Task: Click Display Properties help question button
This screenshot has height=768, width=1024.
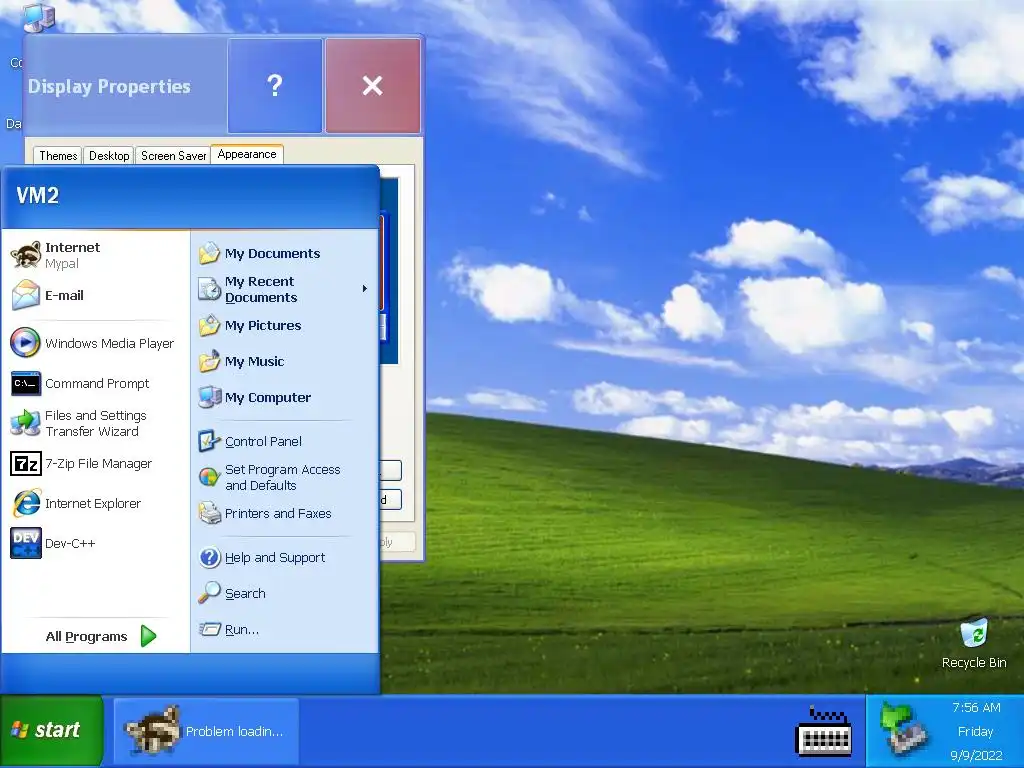Action: point(275,86)
